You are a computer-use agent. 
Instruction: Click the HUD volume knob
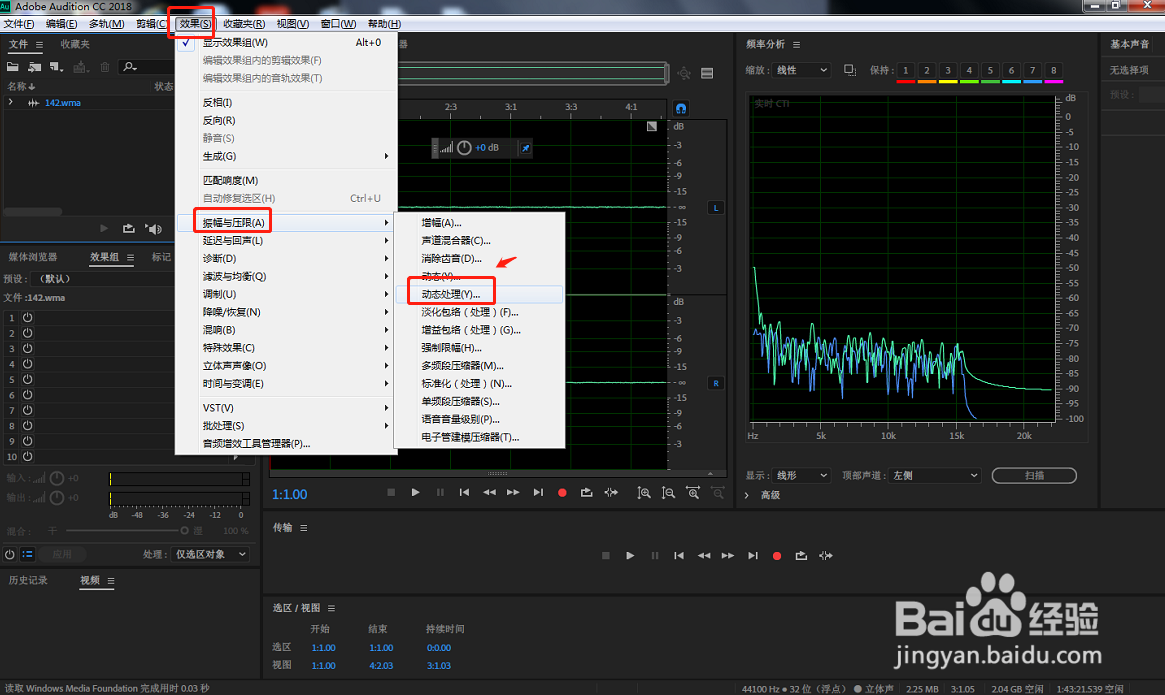pyautogui.click(x=464, y=148)
